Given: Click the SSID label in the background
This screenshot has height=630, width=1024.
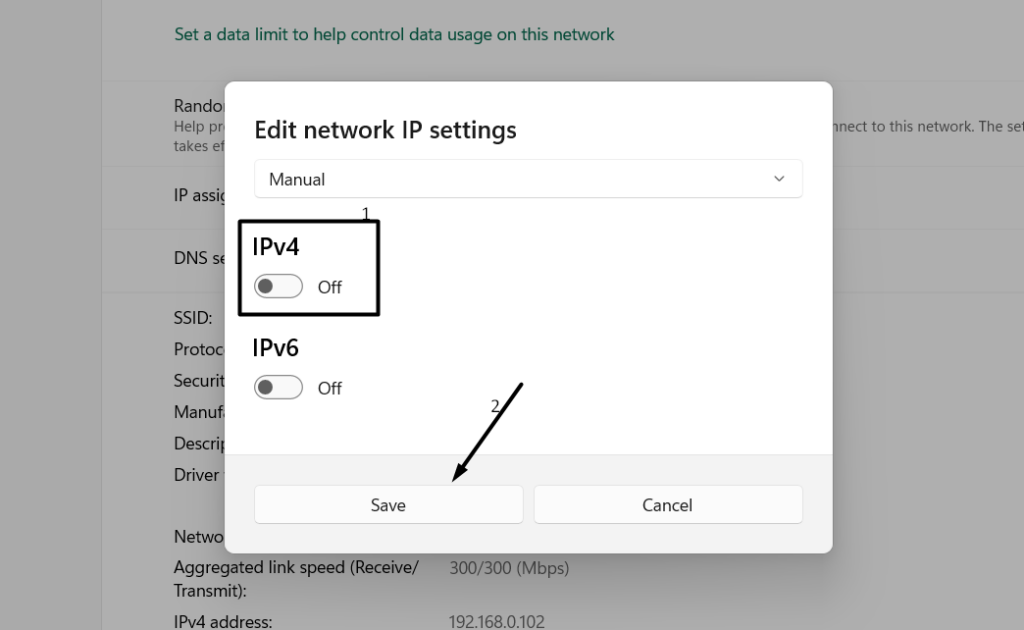Looking at the screenshot, I should (193, 318).
